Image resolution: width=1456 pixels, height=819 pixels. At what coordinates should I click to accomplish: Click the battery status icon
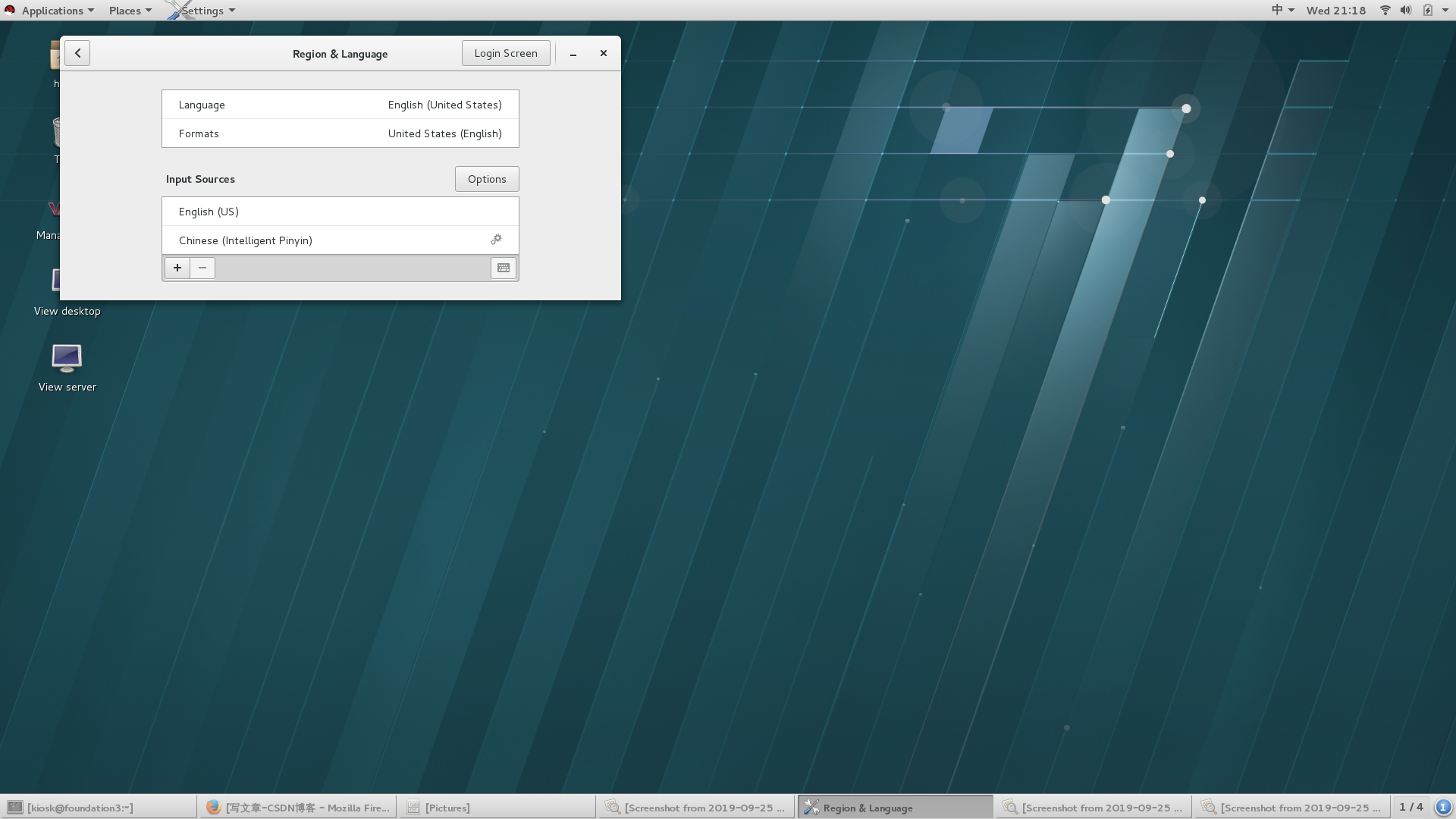click(1427, 10)
